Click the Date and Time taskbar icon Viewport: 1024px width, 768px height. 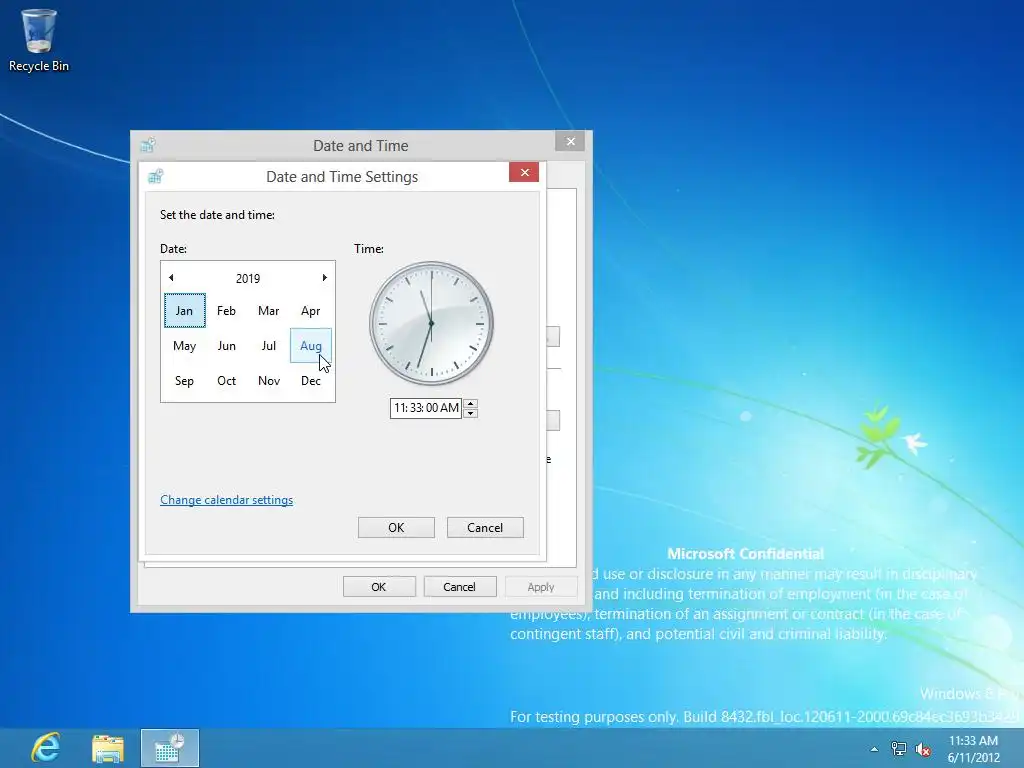170,748
